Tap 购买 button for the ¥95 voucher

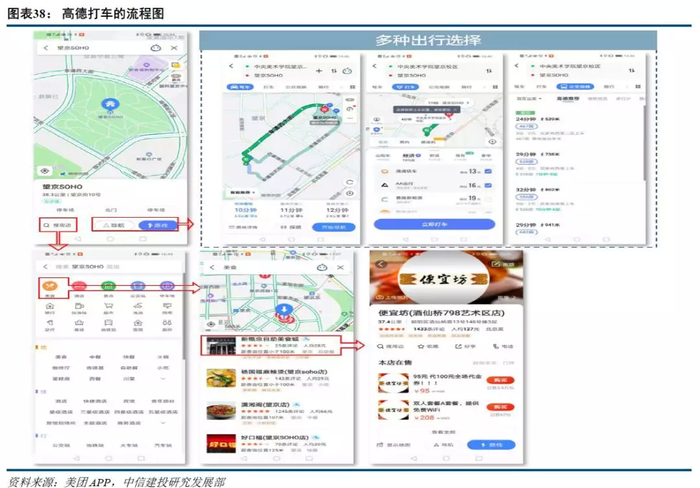tap(500, 380)
